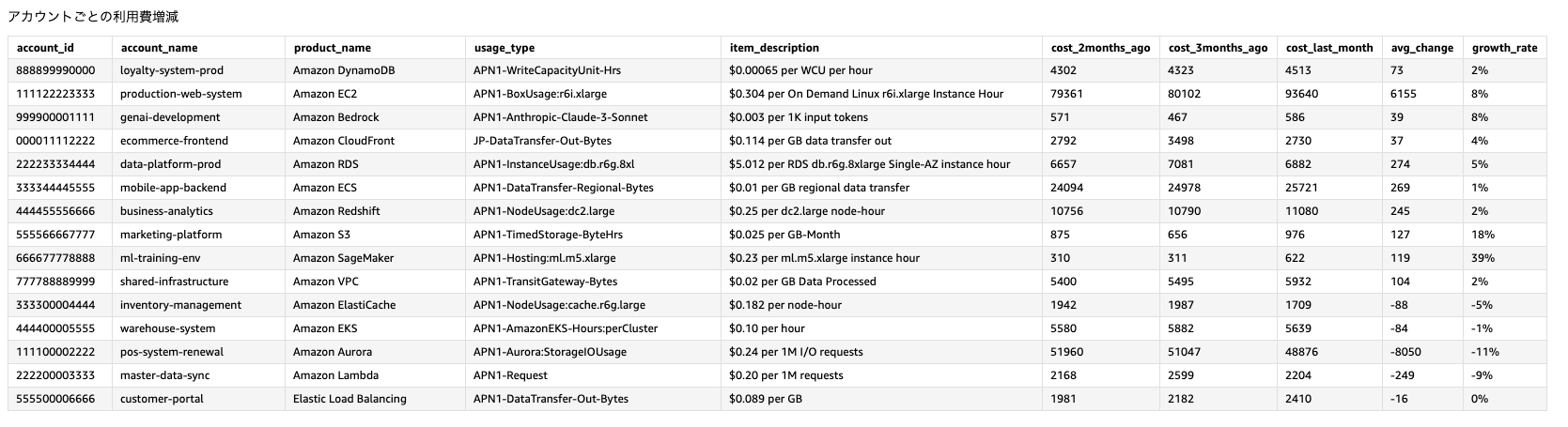This screenshot has height=427, width=1568.
Task: Select the marketing-platform account name
Action: click(x=171, y=235)
